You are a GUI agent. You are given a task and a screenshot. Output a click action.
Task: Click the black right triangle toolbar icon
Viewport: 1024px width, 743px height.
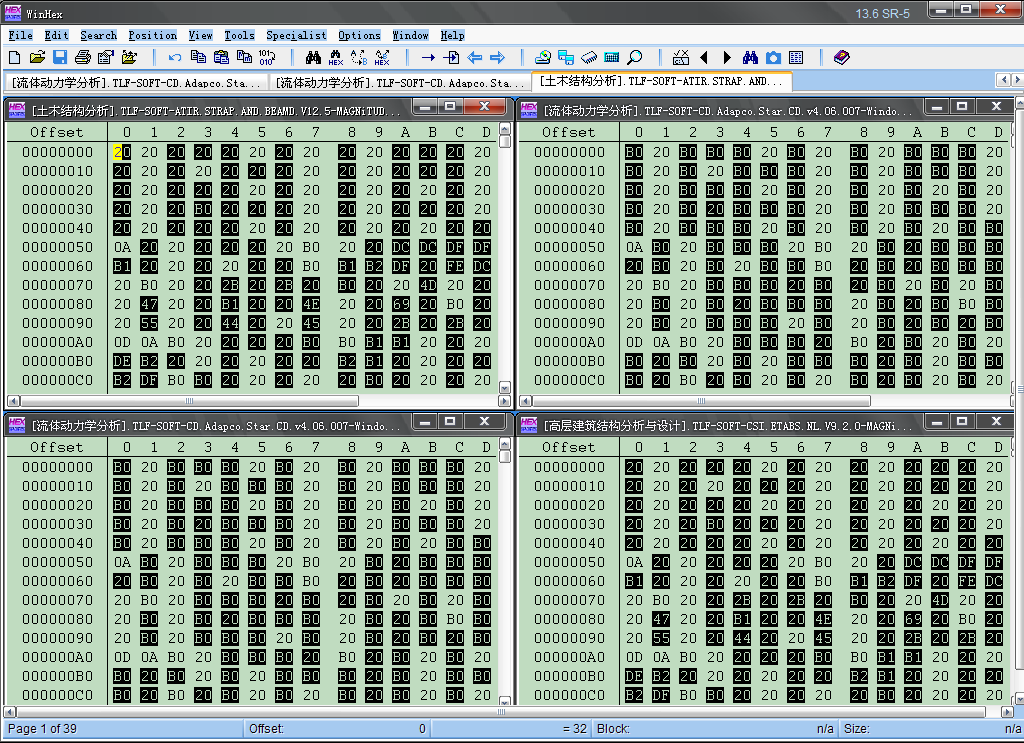pos(727,57)
